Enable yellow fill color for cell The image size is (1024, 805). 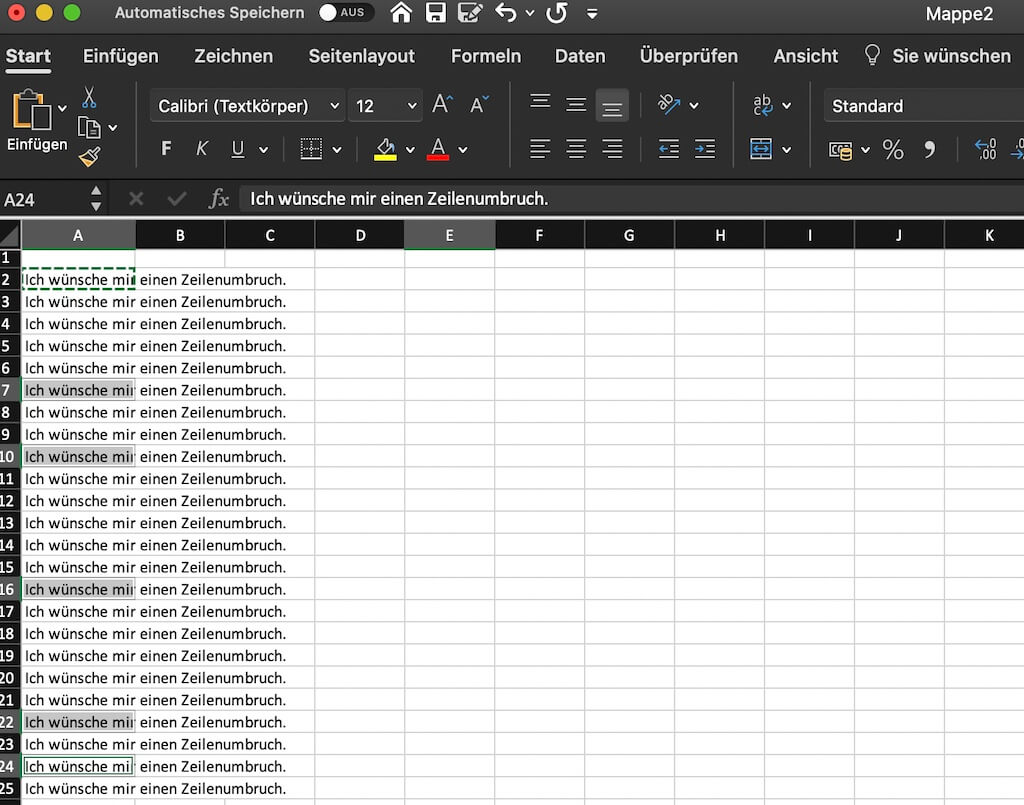click(x=385, y=149)
